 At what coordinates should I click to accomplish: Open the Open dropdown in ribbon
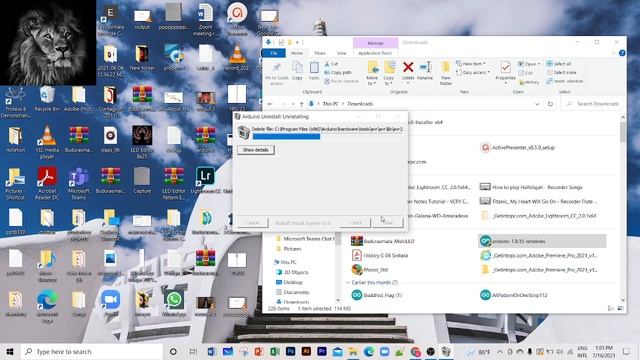(529, 64)
